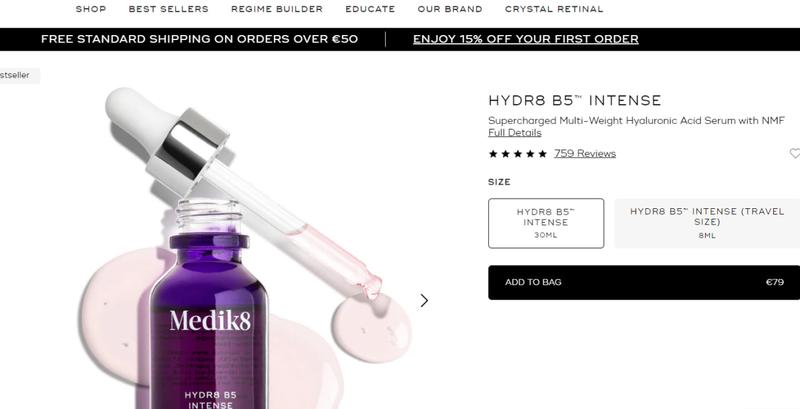Click the €79 price on the bag button
Viewport: 800px width, 409px height.
(x=774, y=282)
